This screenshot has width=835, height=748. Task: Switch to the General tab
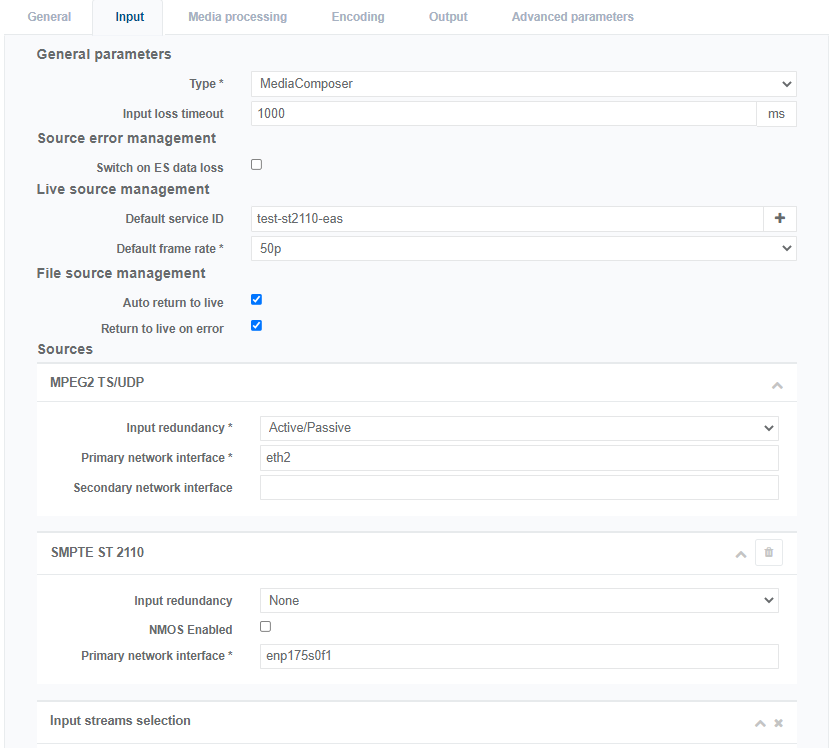[49, 17]
